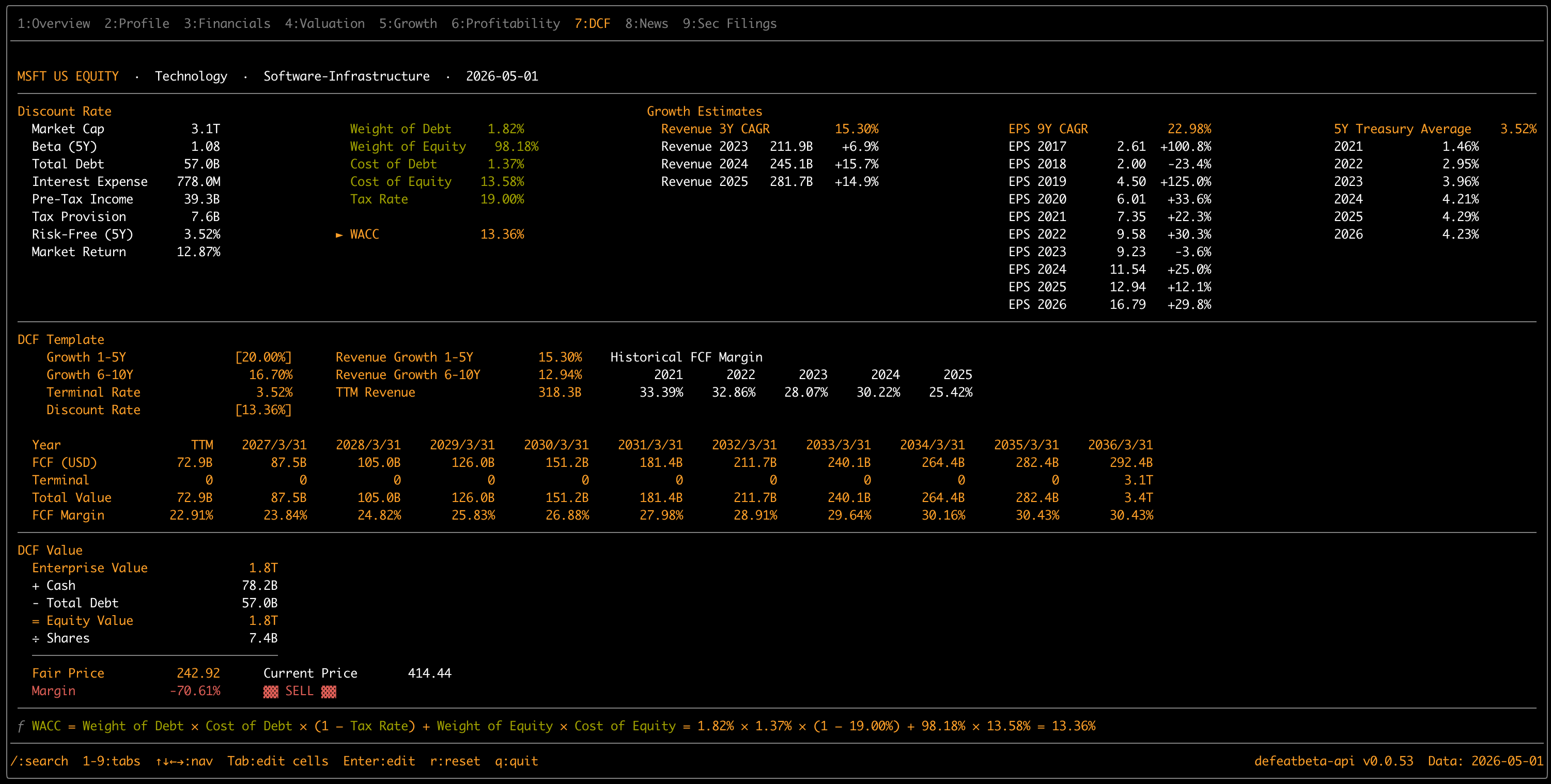This screenshot has width=1551, height=784.
Task: Go to the 9:Sec Filings tab
Action: pyautogui.click(x=729, y=23)
